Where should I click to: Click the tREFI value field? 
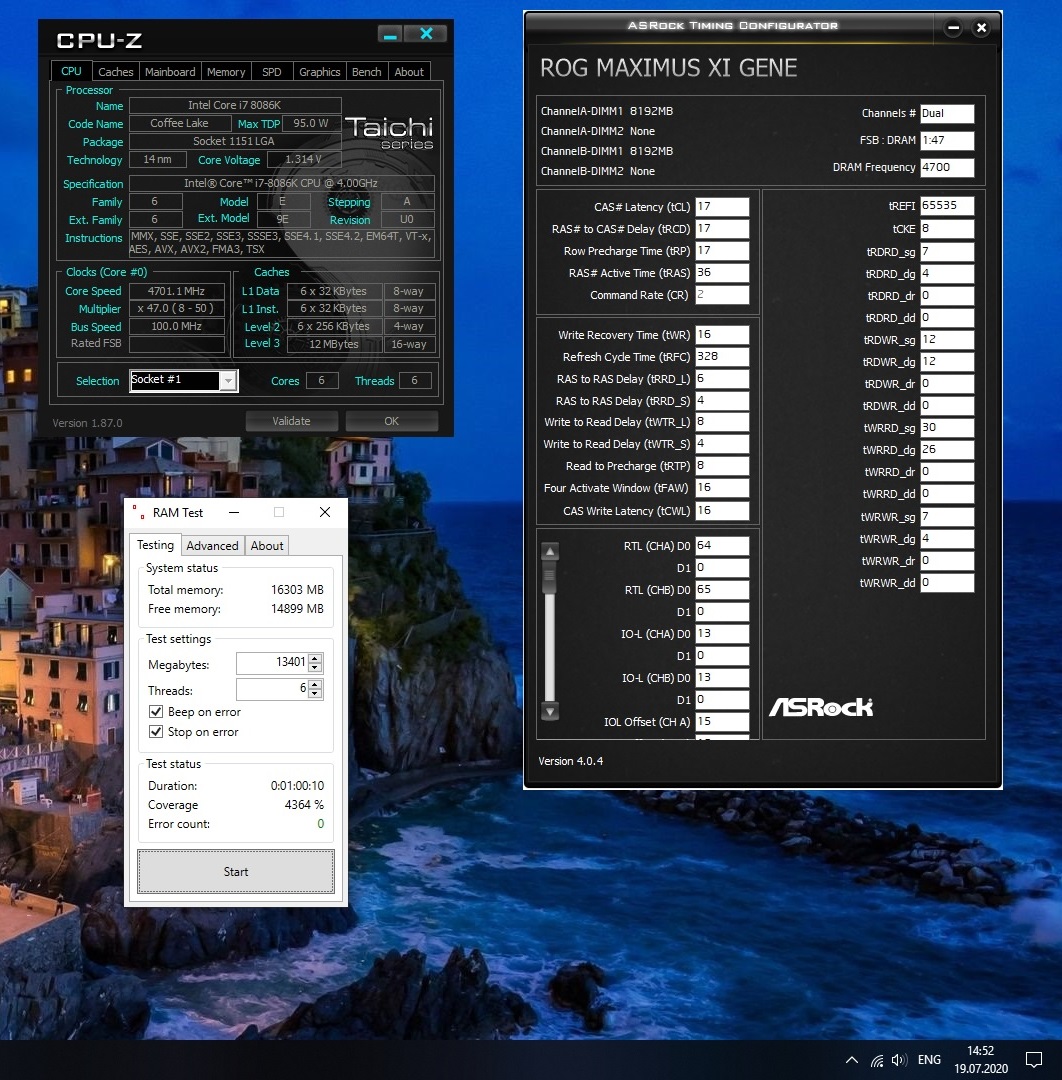(947, 205)
